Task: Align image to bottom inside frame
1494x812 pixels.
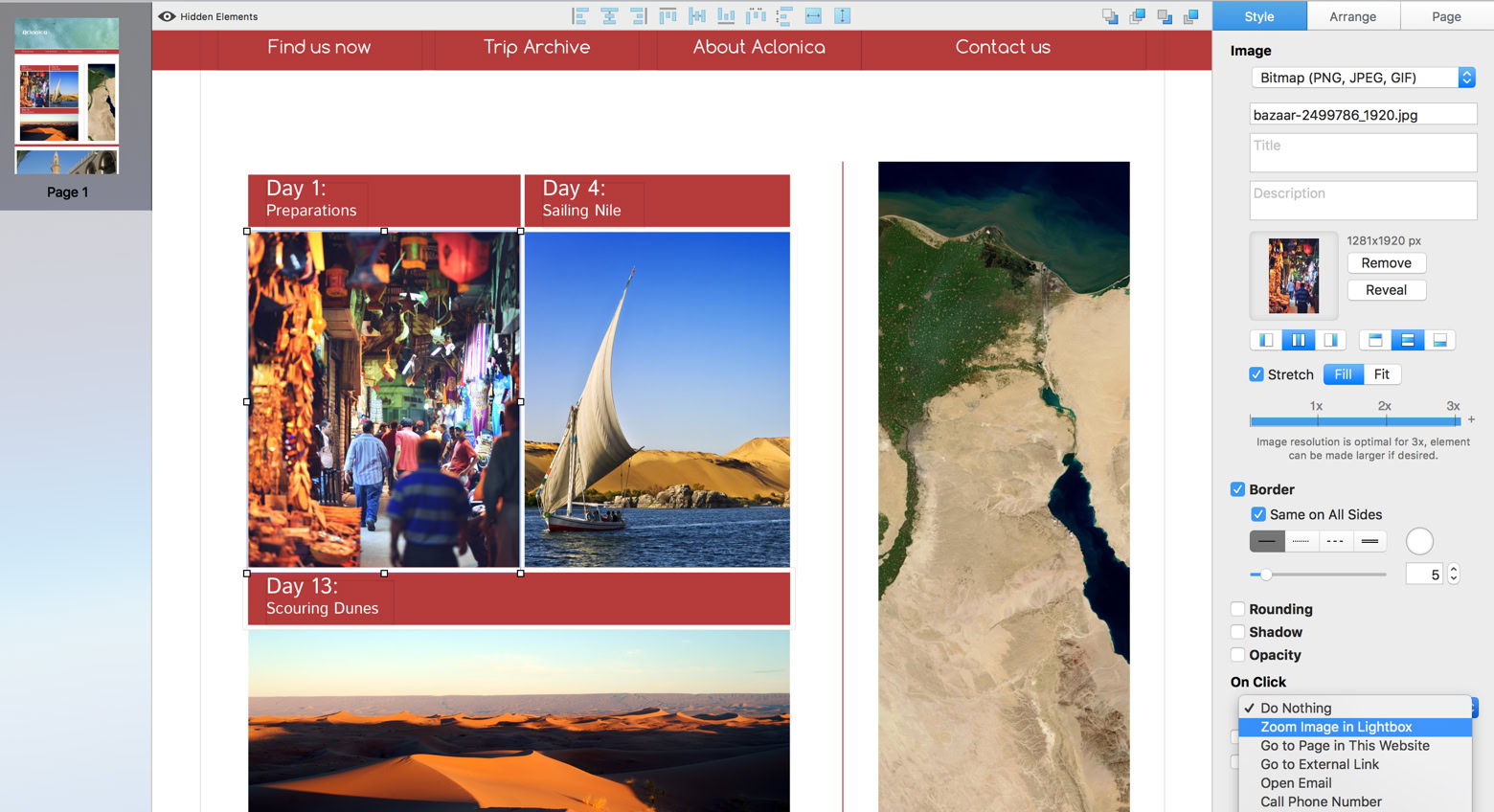Action: [x=1438, y=340]
